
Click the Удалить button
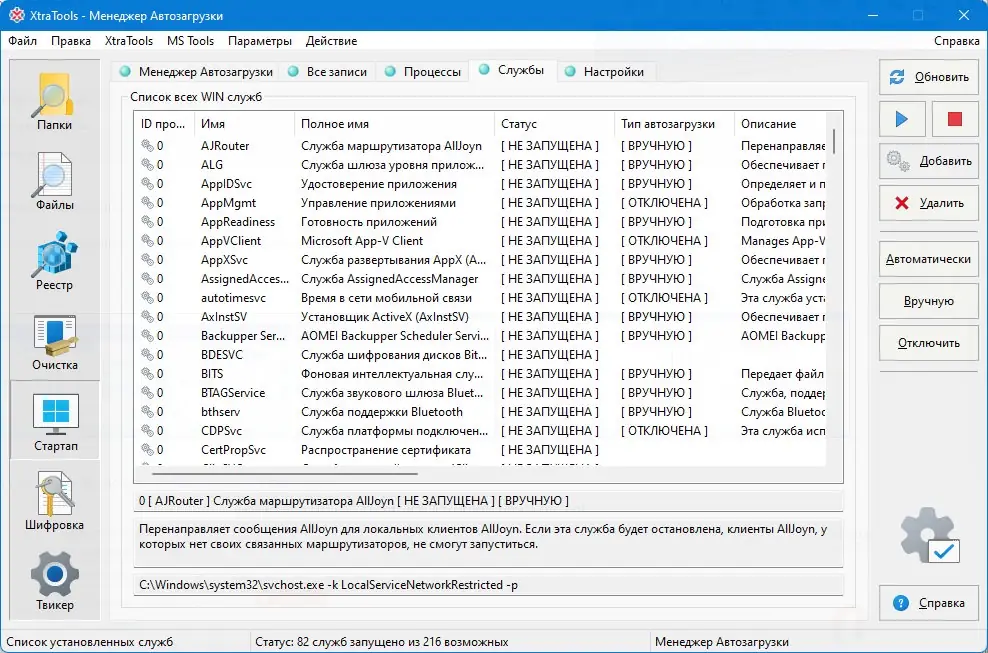click(929, 203)
